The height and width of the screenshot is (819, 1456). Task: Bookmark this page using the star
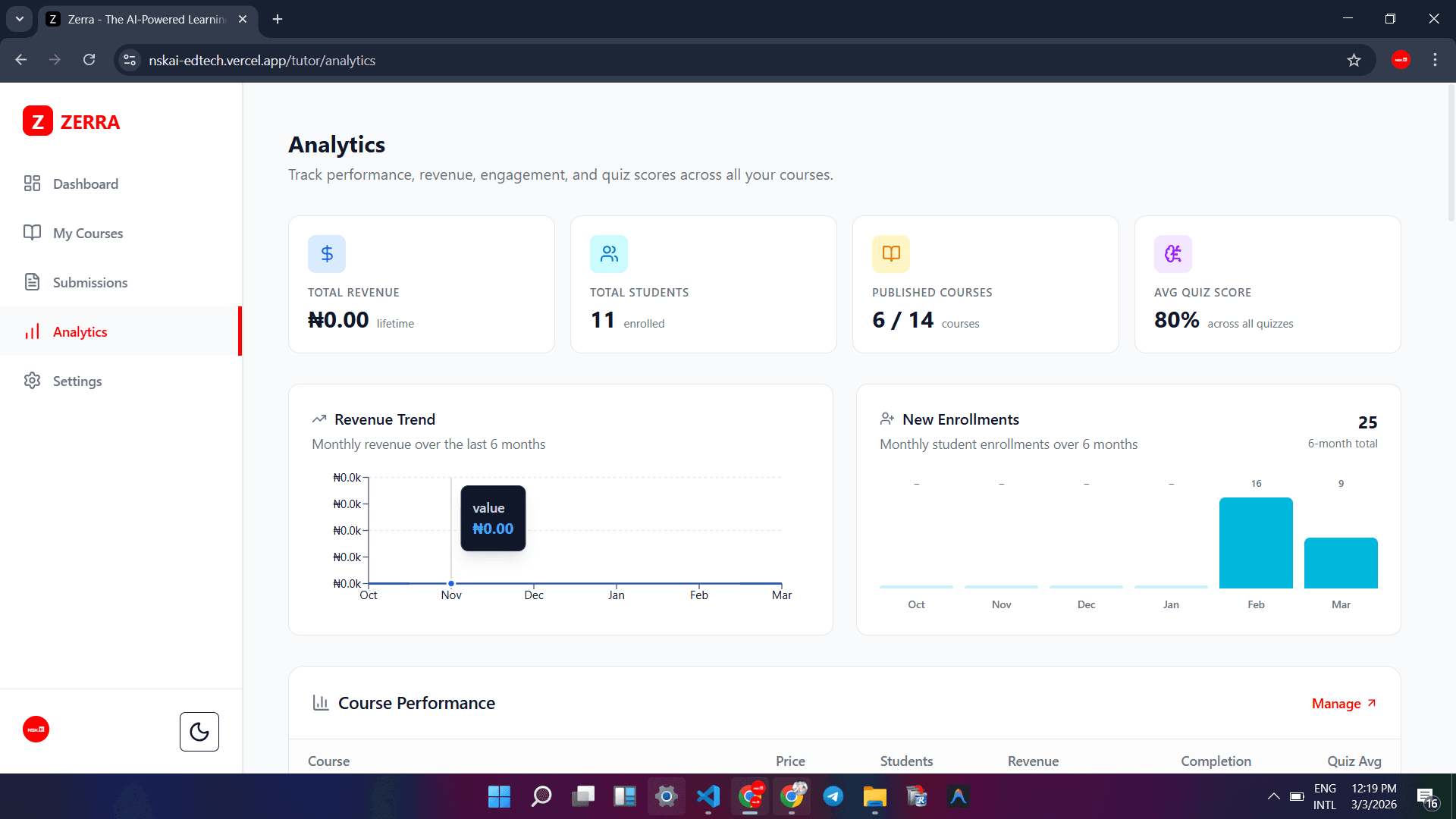coord(1354,60)
